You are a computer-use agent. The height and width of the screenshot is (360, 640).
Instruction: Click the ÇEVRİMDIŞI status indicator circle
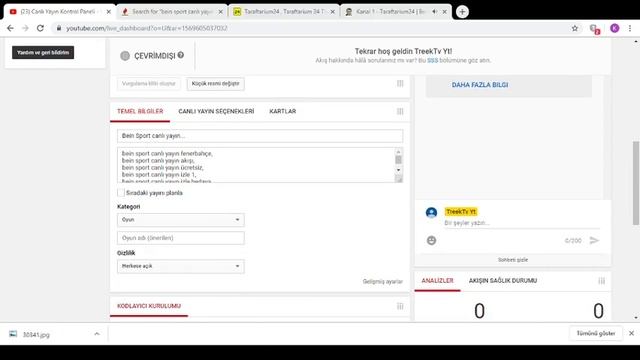(x=125, y=56)
